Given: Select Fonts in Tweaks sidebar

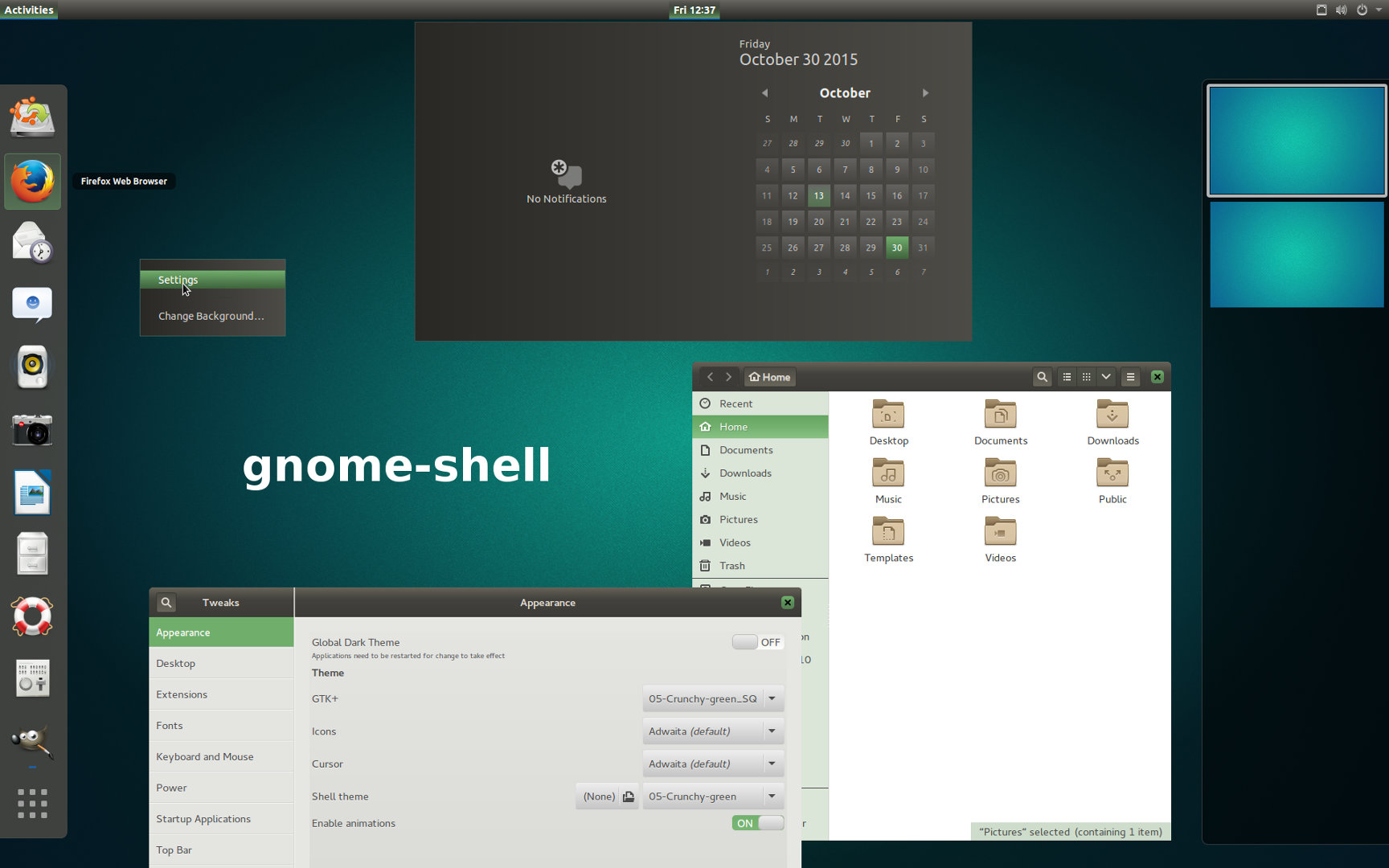Looking at the screenshot, I should [x=221, y=726].
